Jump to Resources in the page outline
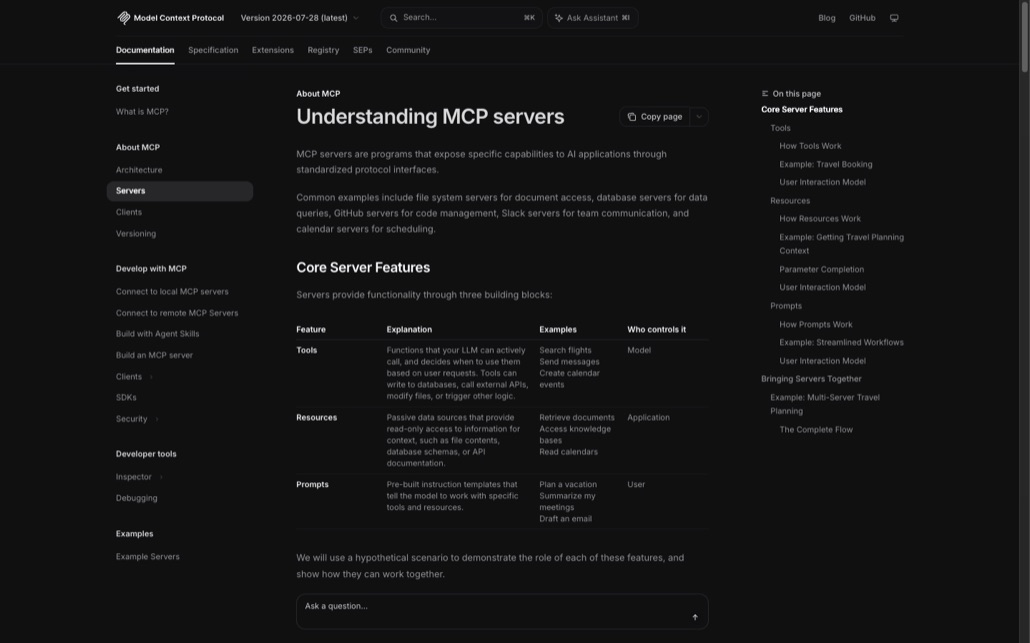Viewport: 1030px width, 643px height. click(x=790, y=200)
